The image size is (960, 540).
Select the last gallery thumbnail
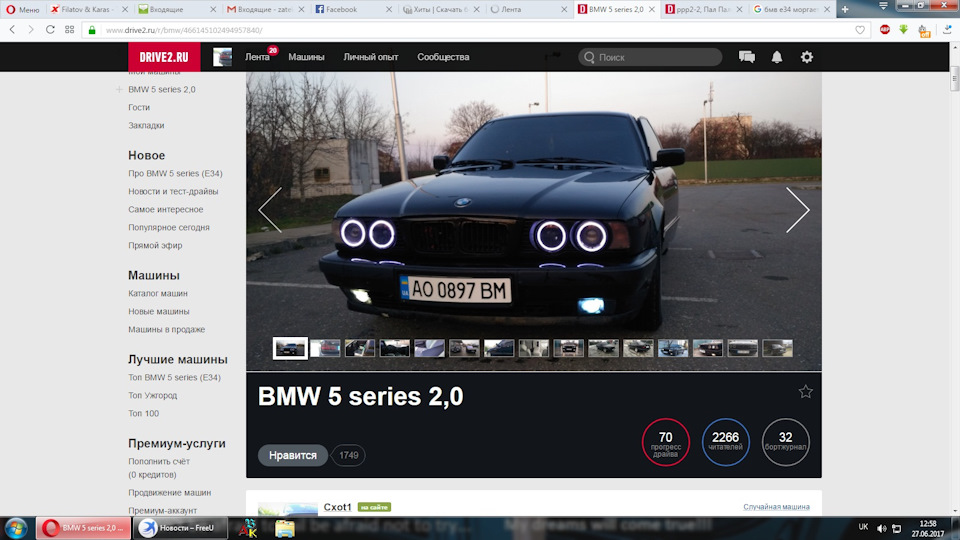[x=778, y=348]
